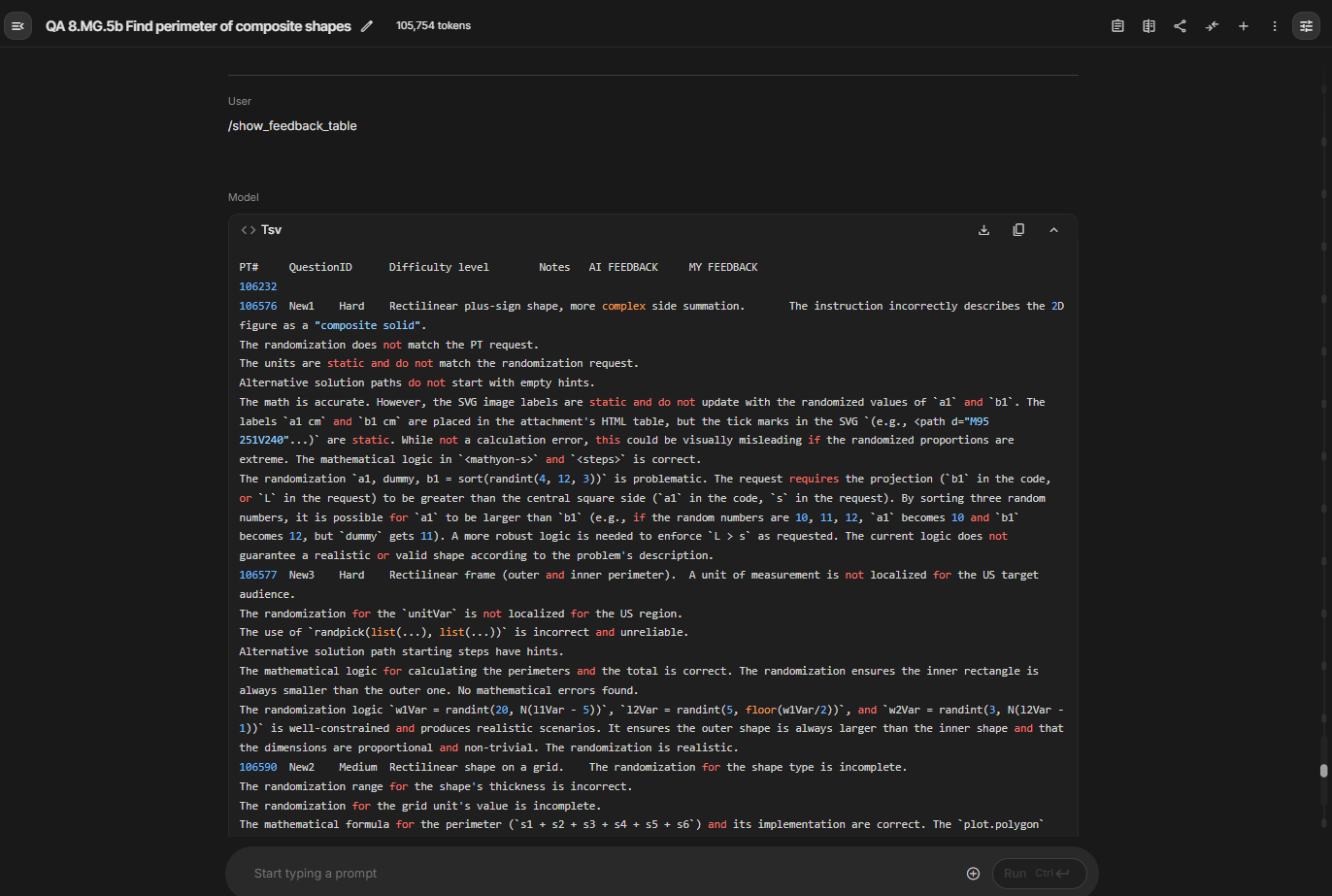Toggle the left navigation sidebar icon
Image resolution: width=1332 pixels, height=896 pixels.
pos(17,26)
